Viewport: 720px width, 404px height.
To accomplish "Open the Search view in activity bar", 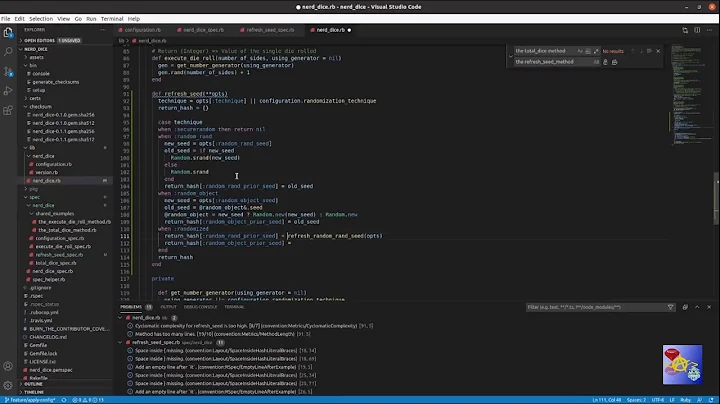I will [8, 51].
